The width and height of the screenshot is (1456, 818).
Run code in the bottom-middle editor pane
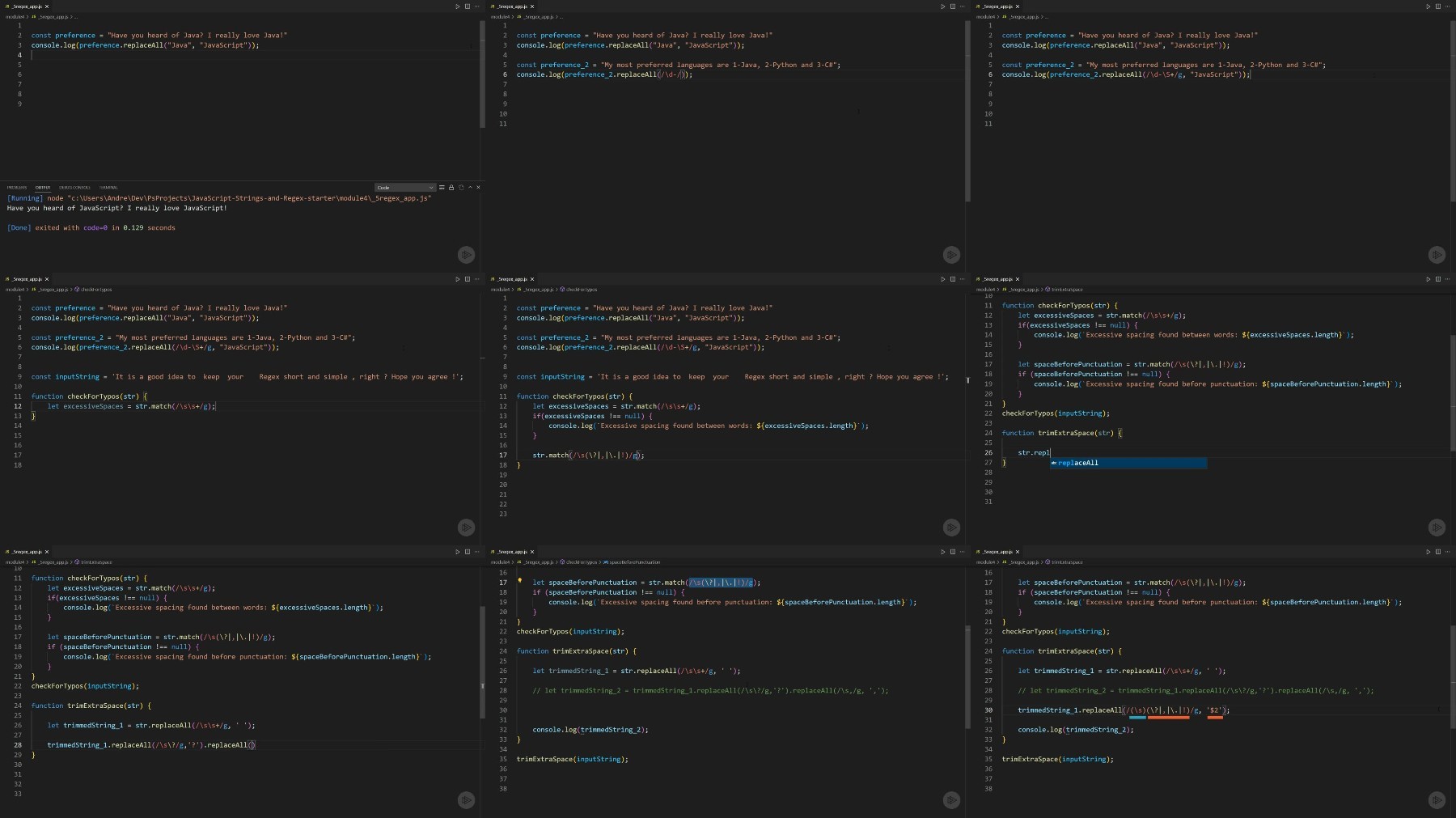point(942,552)
